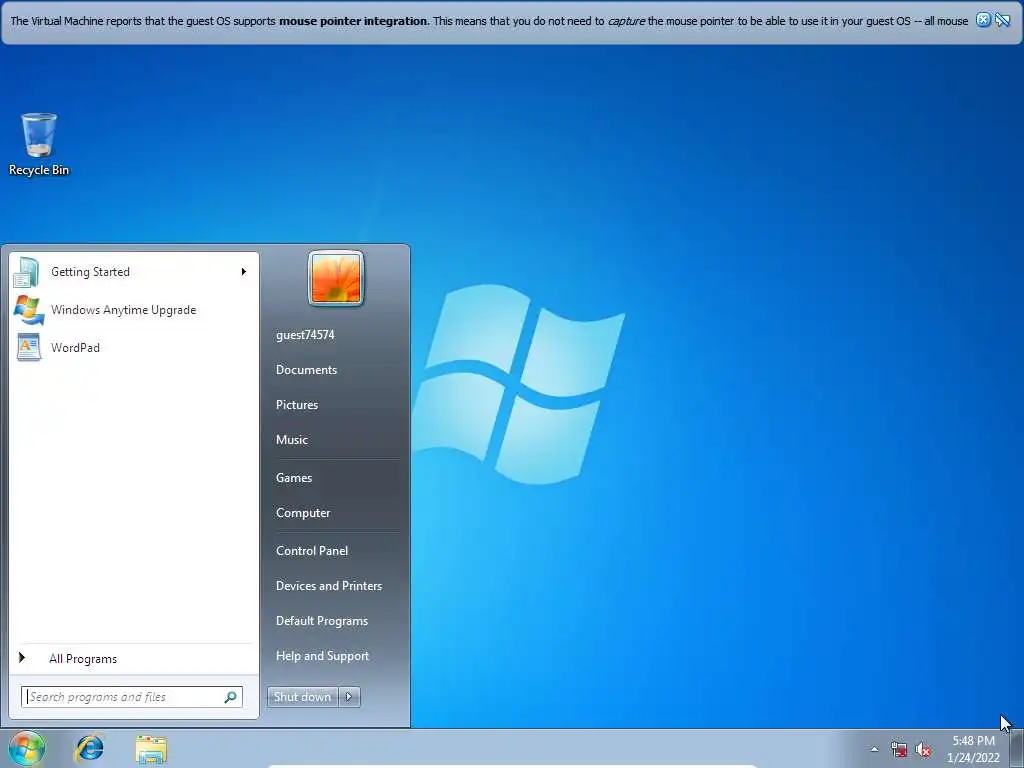Open Default Programs
This screenshot has width=1024, height=768.
tap(322, 621)
